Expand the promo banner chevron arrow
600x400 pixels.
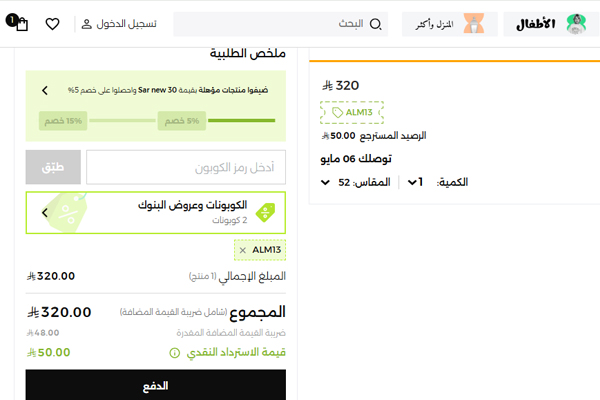45,90
